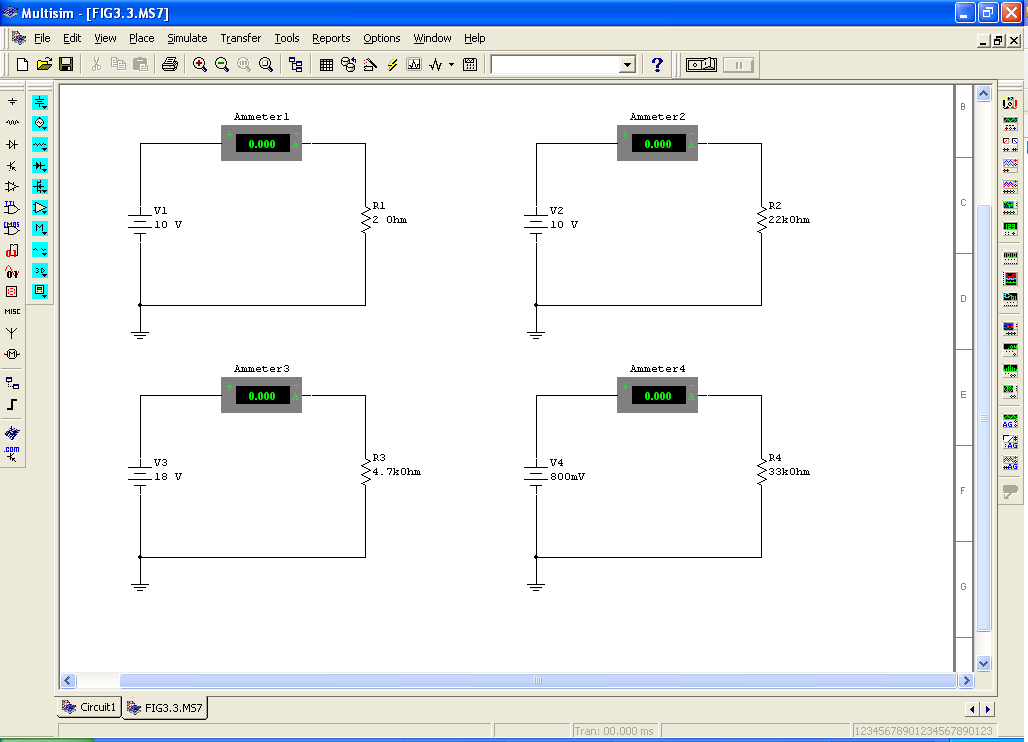Toggle the simulation run/stop switch
This screenshot has height=742, width=1028.
tap(700, 63)
